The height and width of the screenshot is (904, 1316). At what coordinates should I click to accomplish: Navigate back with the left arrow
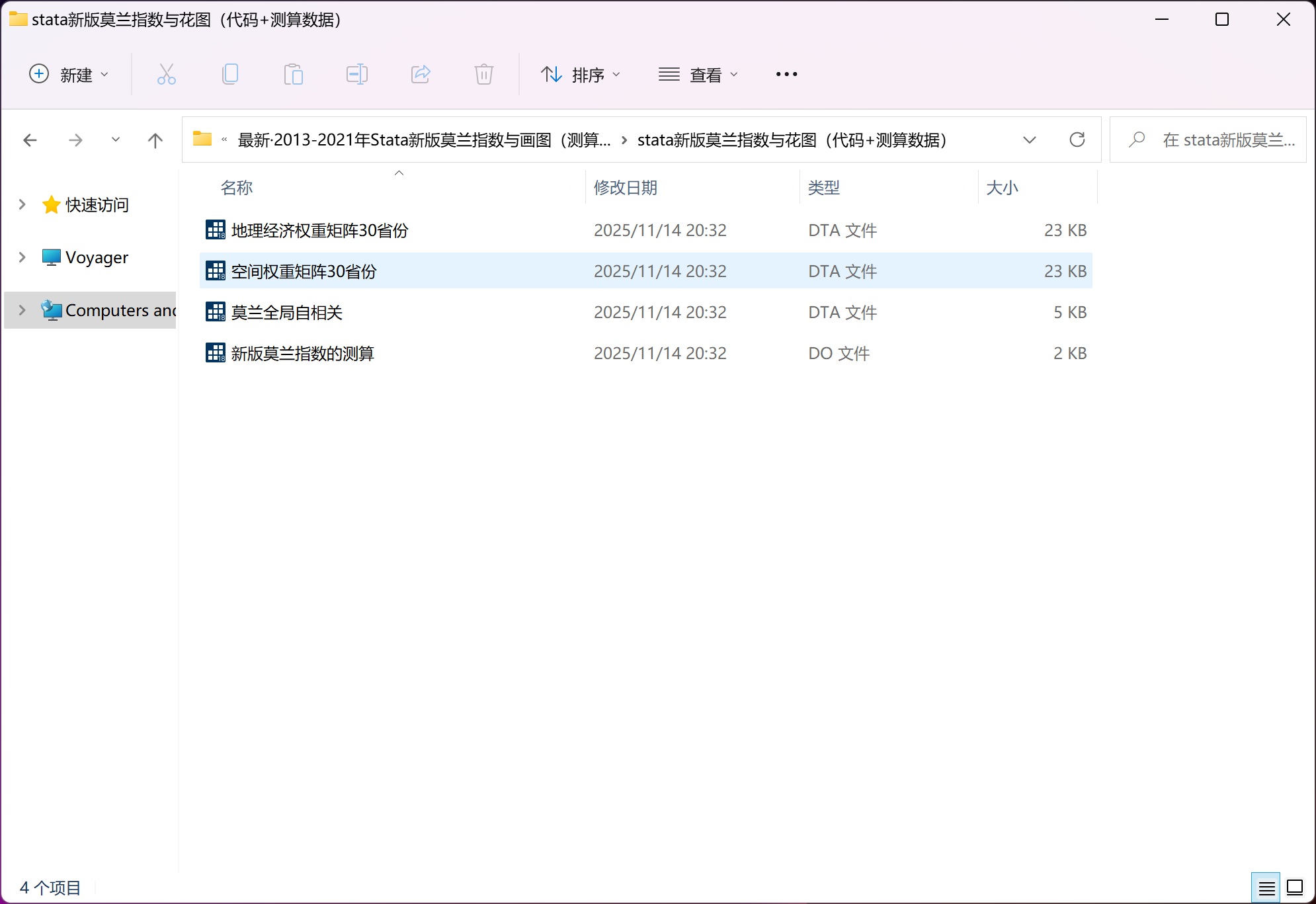pyautogui.click(x=30, y=140)
